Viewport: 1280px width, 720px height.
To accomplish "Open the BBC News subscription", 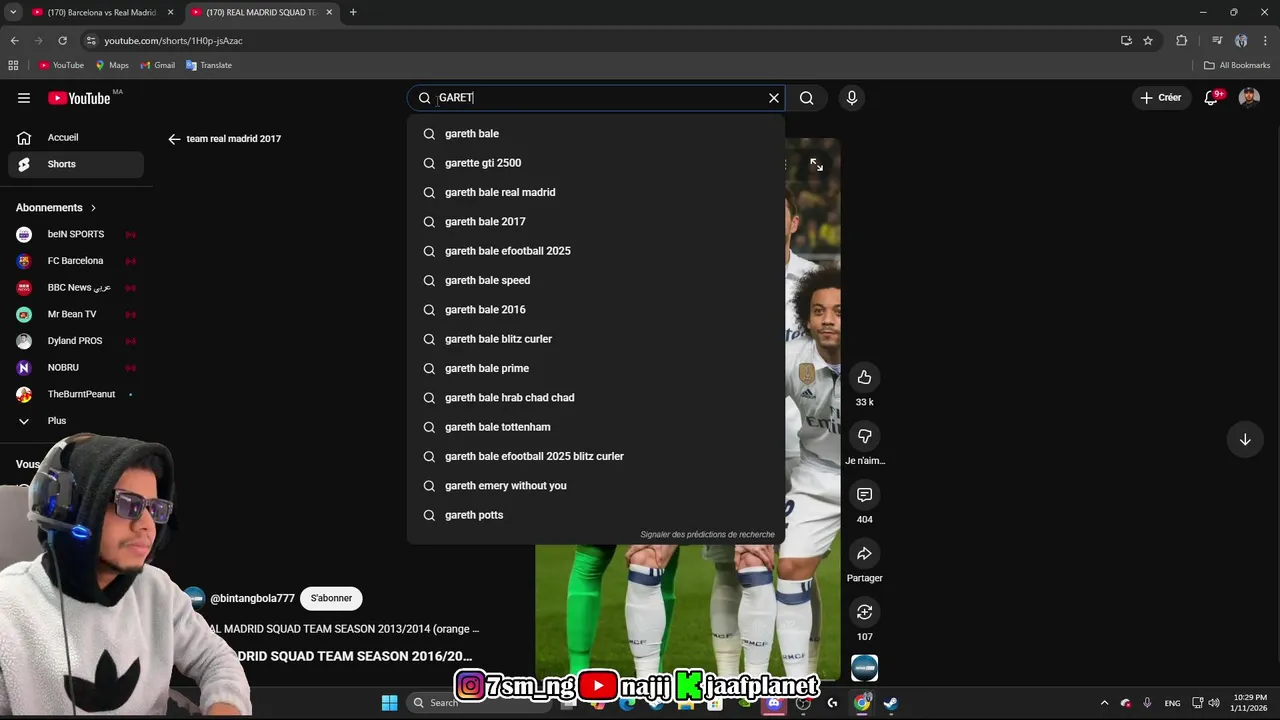I will [x=76, y=288].
